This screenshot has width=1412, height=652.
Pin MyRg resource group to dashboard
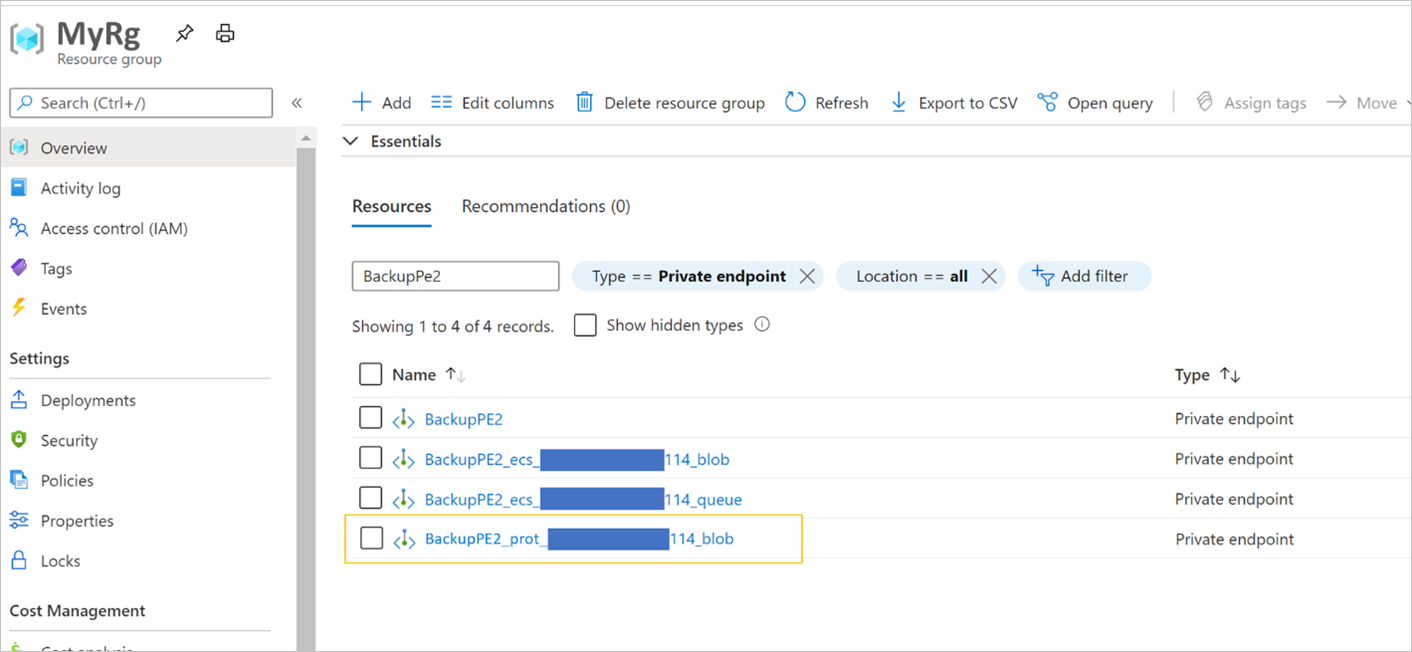coord(184,32)
